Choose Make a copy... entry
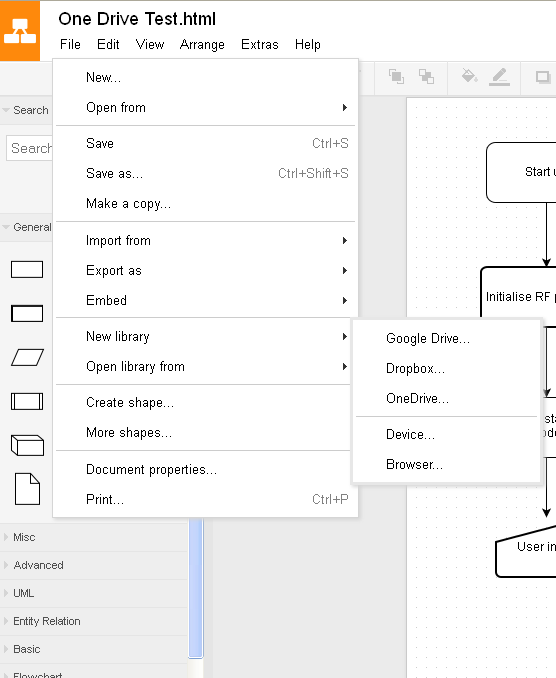Image resolution: width=556 pixels, height=678 pixels. point(205,203)
